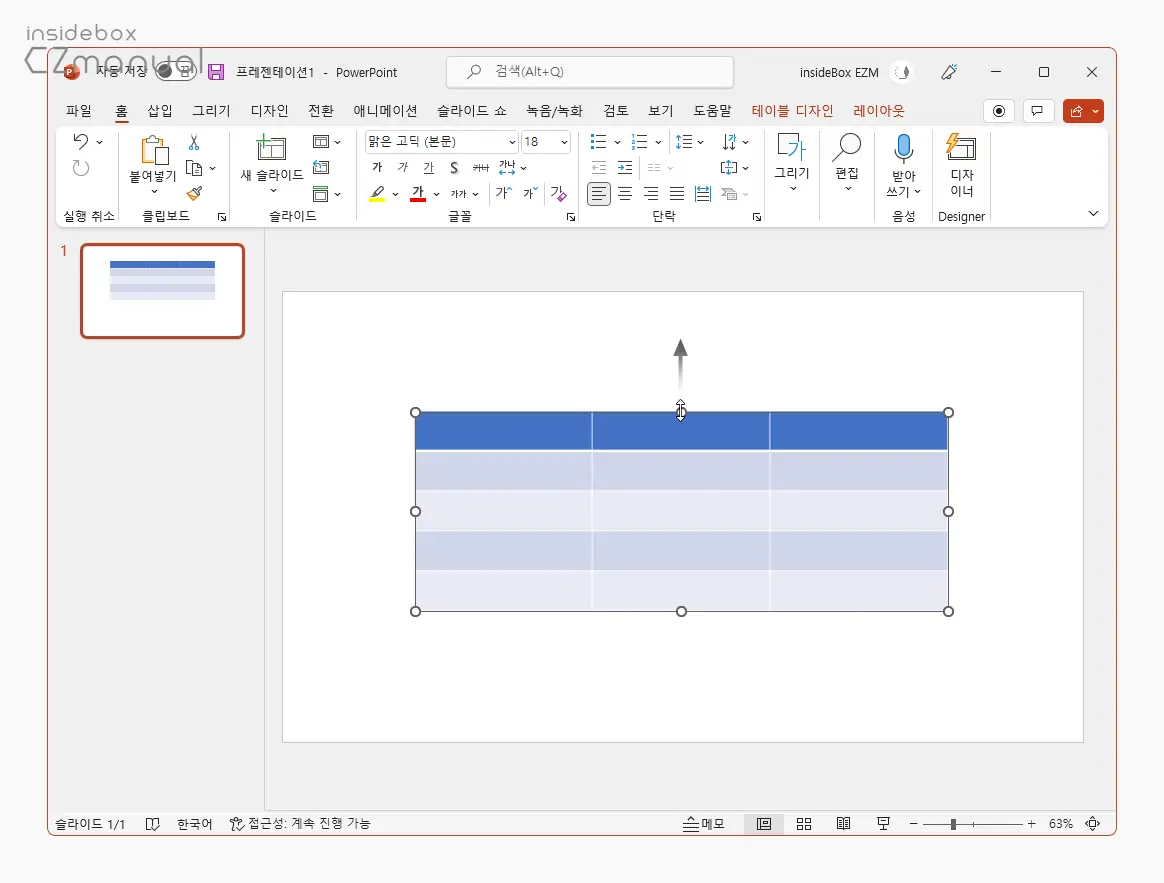The image size is (1164, 883).
Task: Click the Notes (메모) button in status bar
Action: 704,824
